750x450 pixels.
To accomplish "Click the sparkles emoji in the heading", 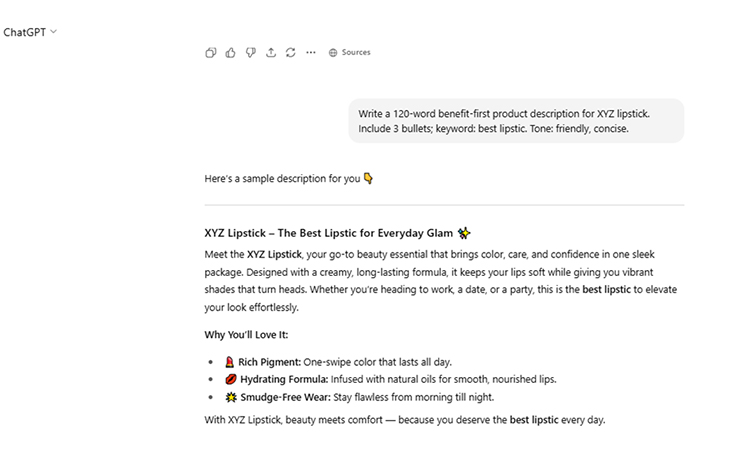I will pyautogui.click(x=464, y=233).
